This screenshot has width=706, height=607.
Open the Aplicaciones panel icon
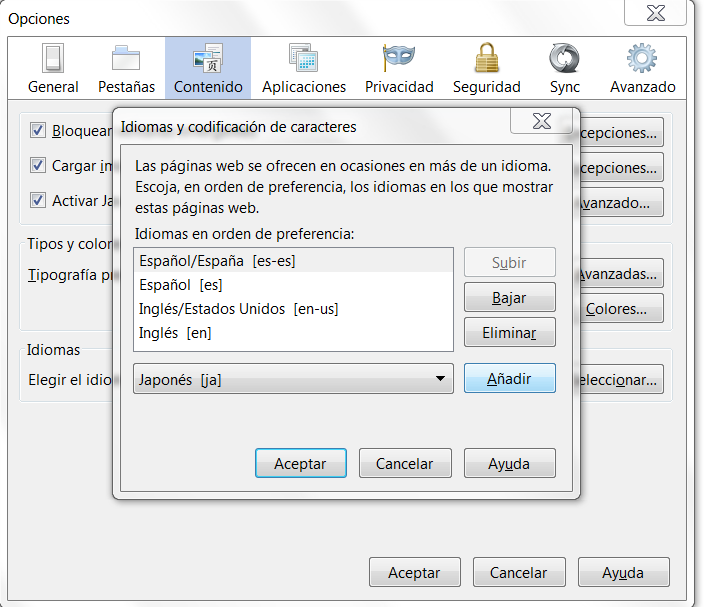click(x=303, y=59)
